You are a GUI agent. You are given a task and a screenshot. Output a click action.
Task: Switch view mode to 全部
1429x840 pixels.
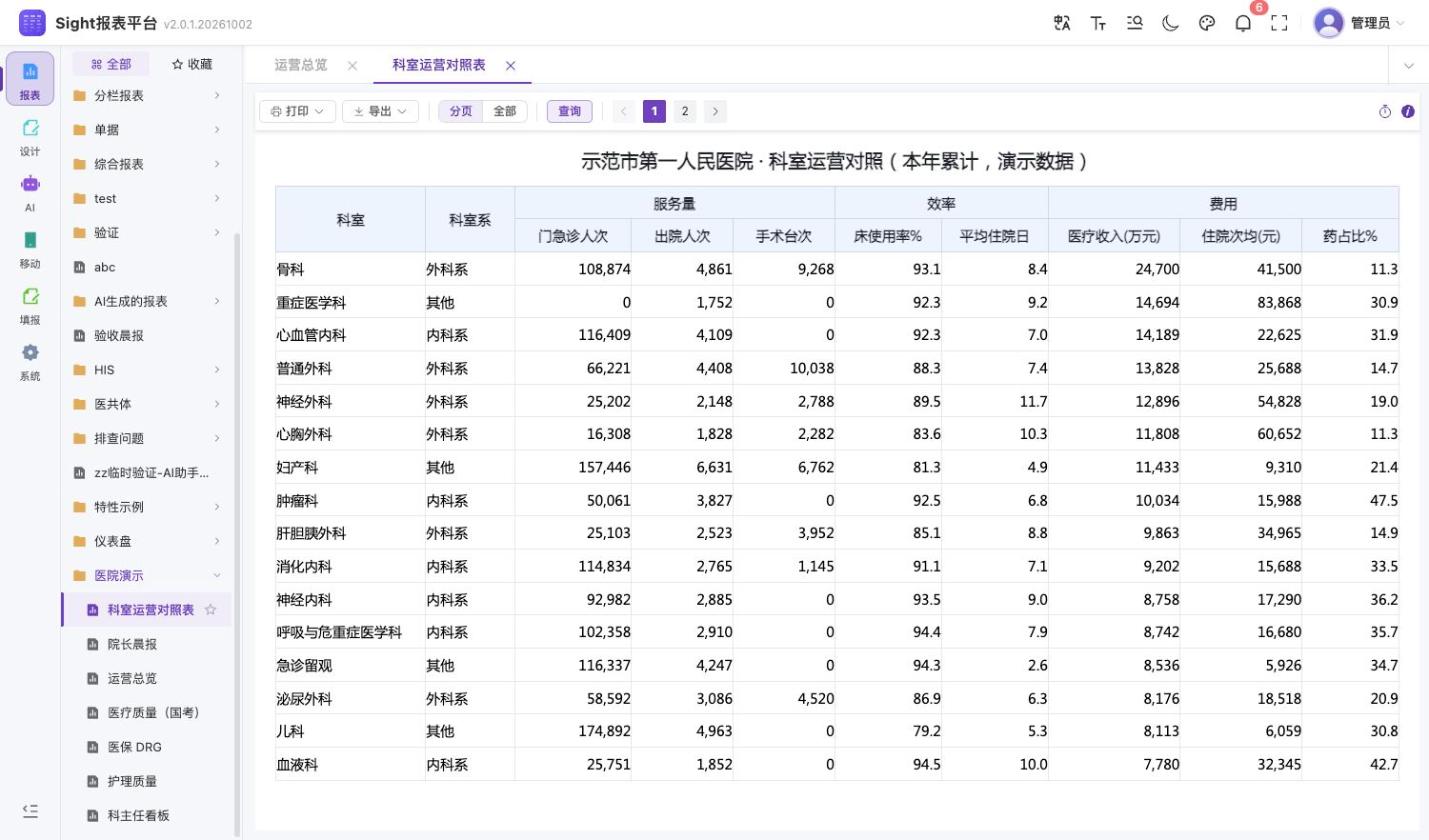[x=505, y=111]
